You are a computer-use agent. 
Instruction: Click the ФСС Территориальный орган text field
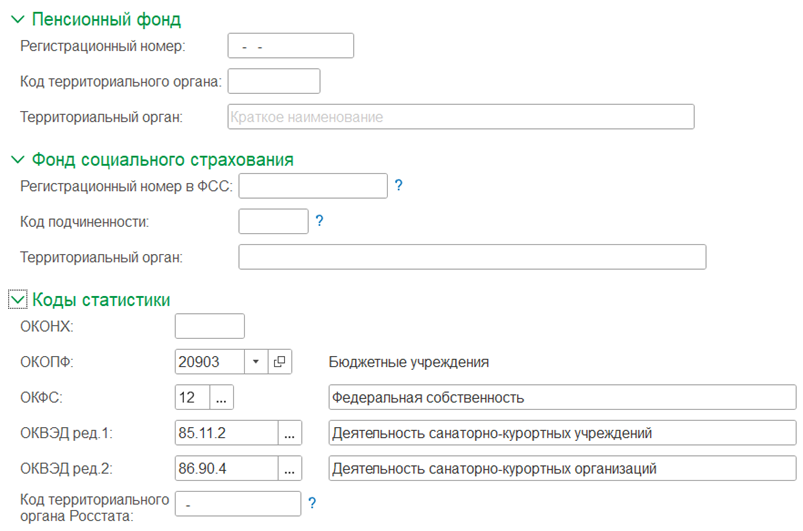tap(472, 257)
